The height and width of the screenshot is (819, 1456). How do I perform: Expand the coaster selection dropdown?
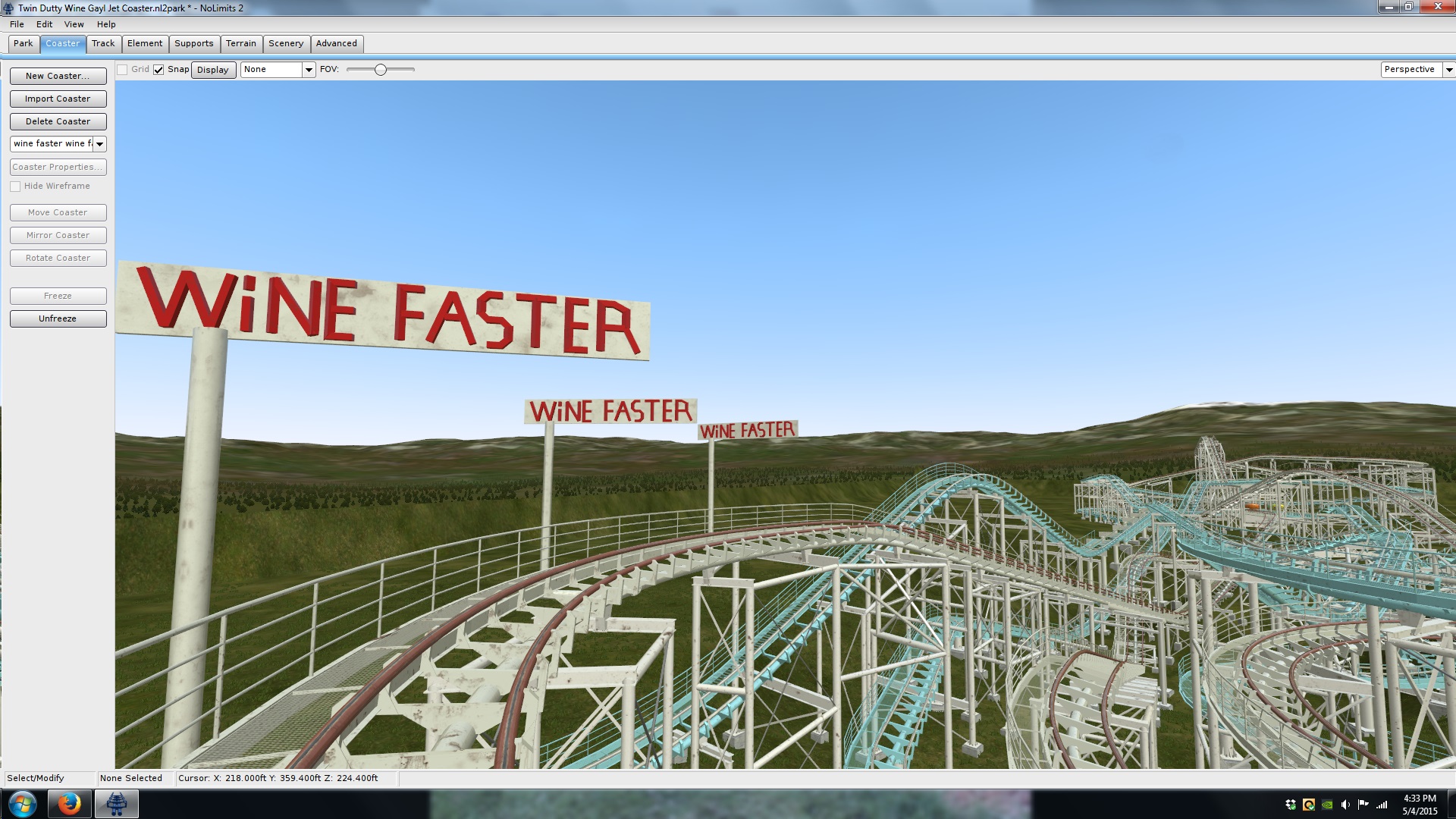pos(99,144)
